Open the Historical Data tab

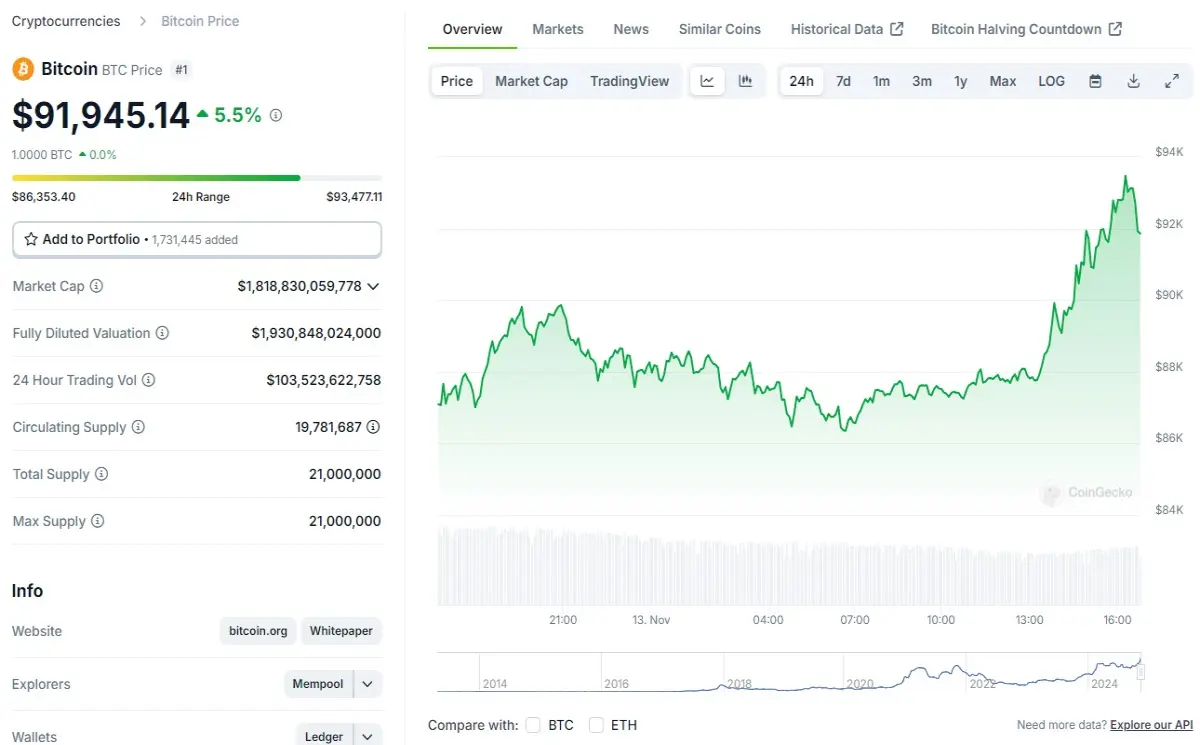837,29
